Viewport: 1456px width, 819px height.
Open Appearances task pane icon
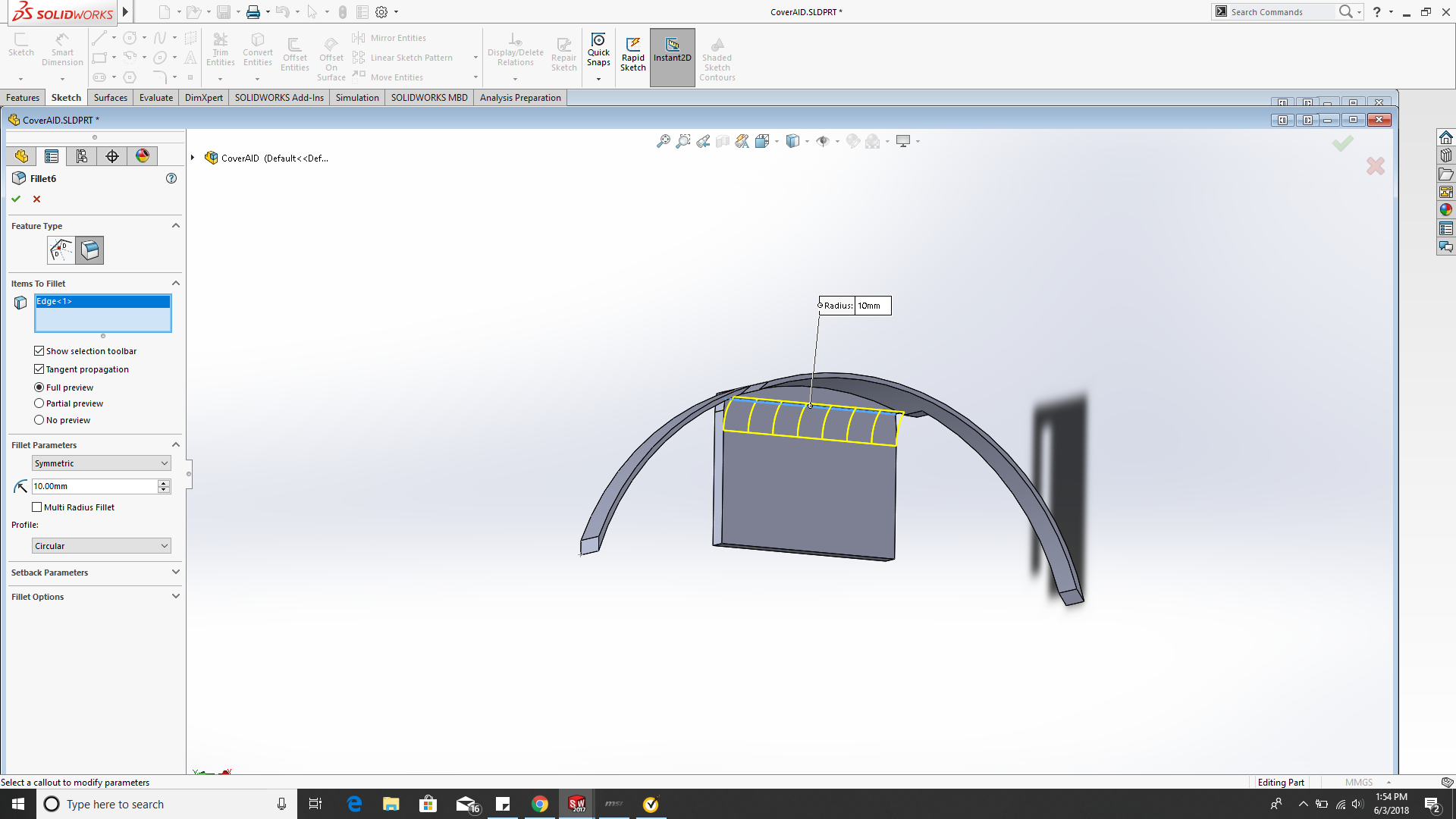1446,210
